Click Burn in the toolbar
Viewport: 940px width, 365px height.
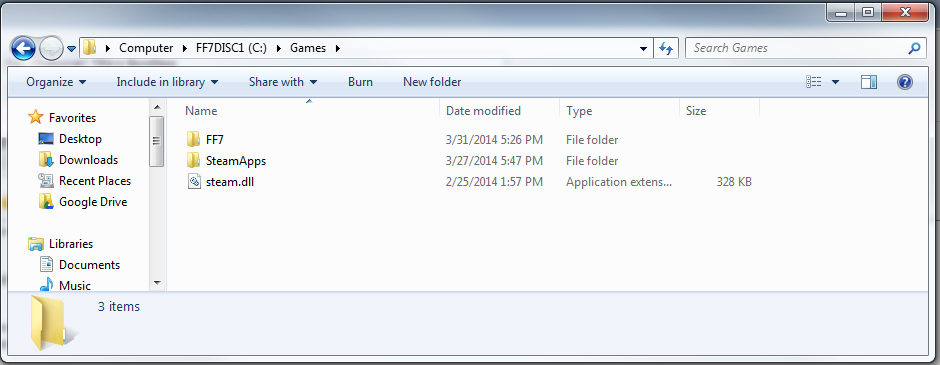360,82
